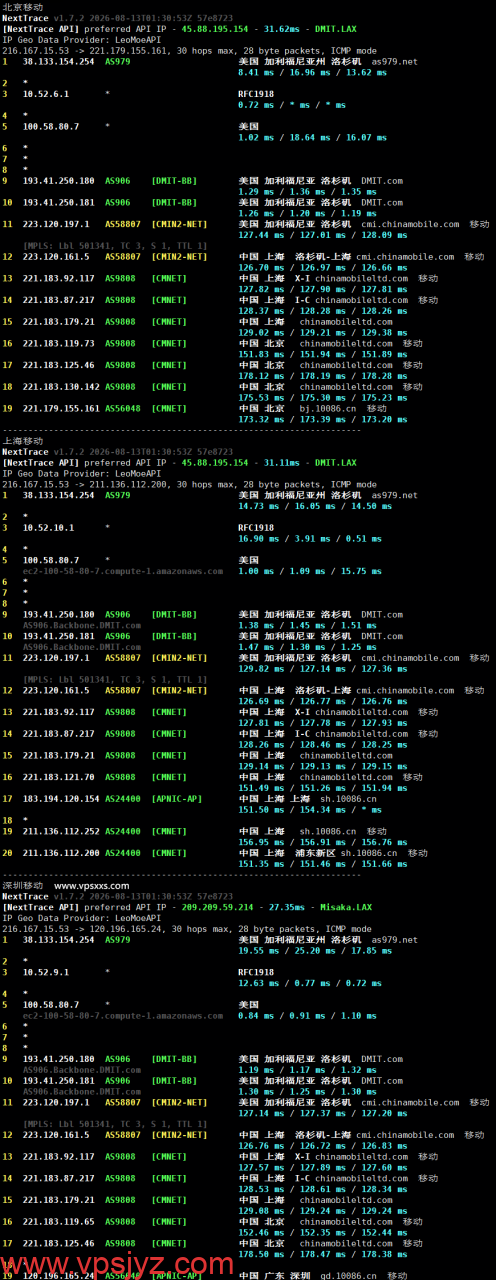The height and width of the screenshot is (1280, 496).
Task: Select the bj.10086.cn hostname
Action: [x=323, y=408]
